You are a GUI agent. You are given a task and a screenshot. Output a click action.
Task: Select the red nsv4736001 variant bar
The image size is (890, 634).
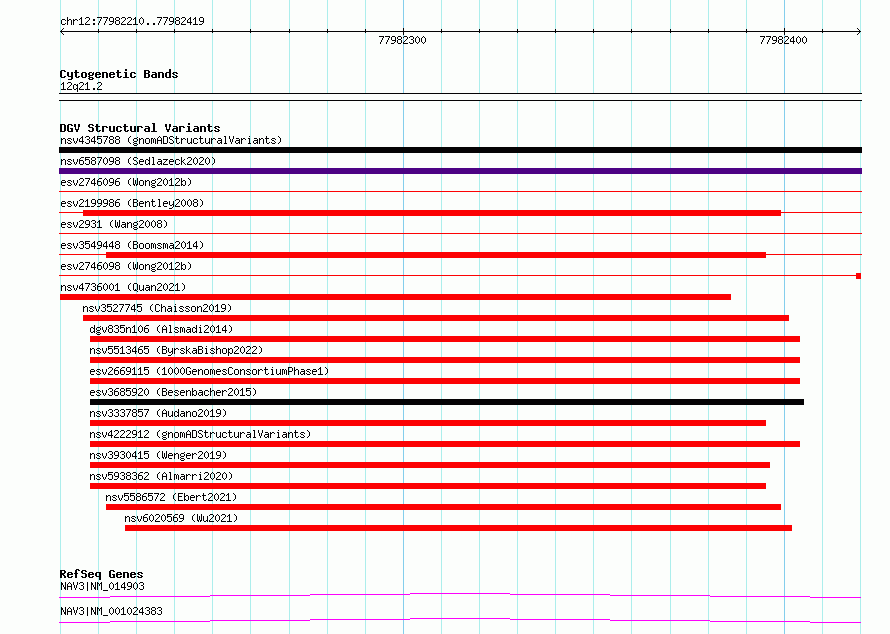click(x=395, y=297)
